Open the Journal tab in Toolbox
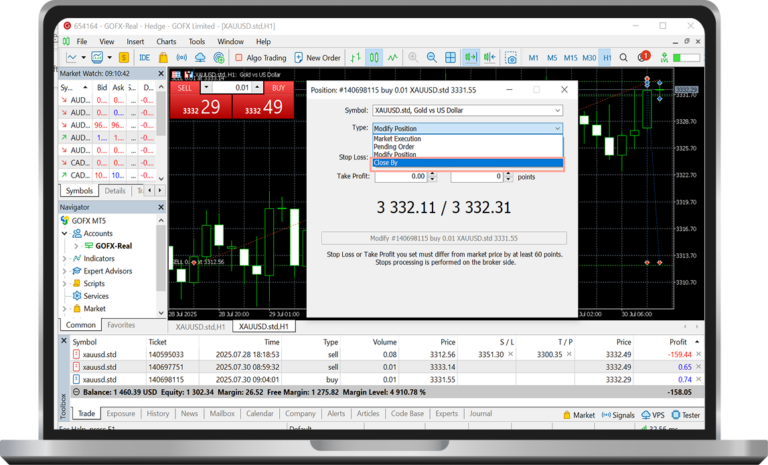The height and width of the screenshot is (465, 768). tap(480, 414)
